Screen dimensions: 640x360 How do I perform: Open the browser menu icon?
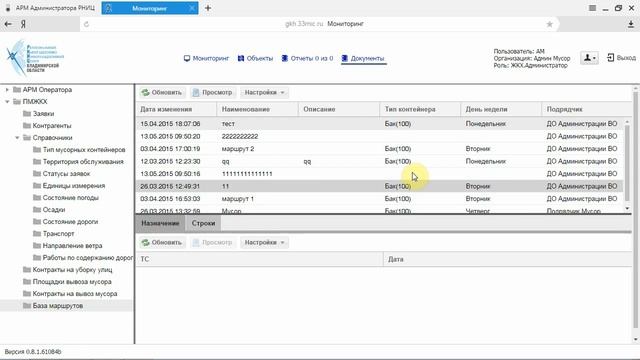[592, 8]
